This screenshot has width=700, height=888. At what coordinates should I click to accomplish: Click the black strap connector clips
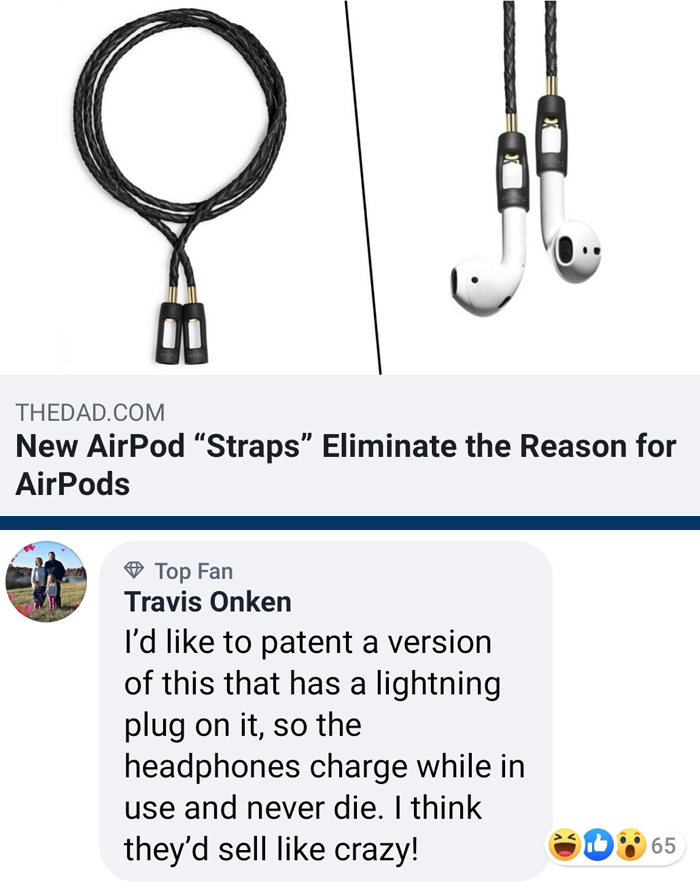click(x=182, y=332)
